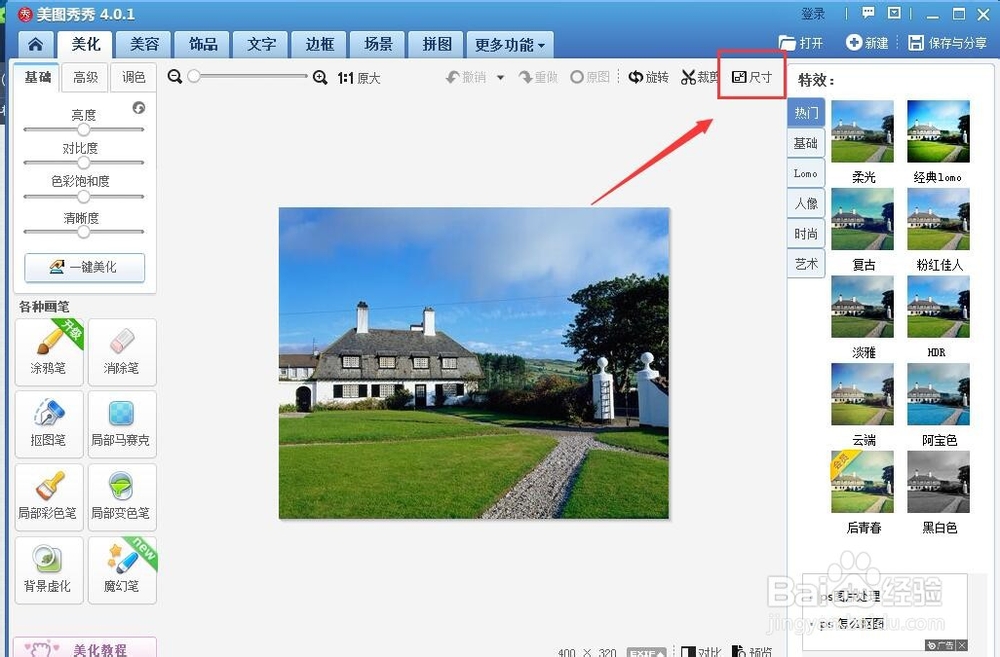Click 1:1 原大 actual size button

tap(358, 78)
